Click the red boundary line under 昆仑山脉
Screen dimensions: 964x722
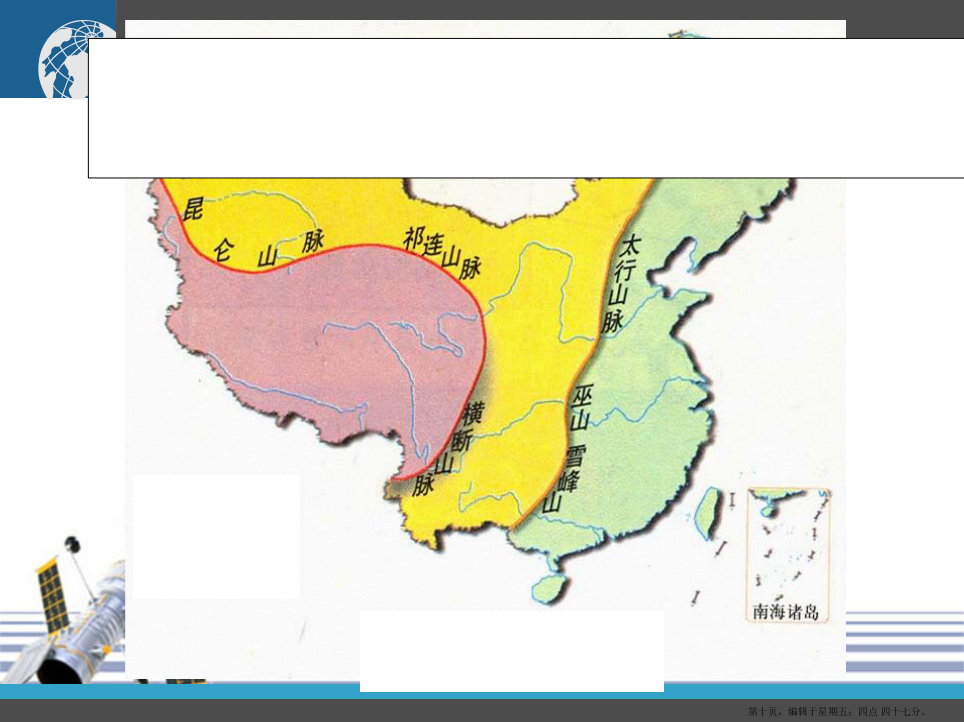300,262
